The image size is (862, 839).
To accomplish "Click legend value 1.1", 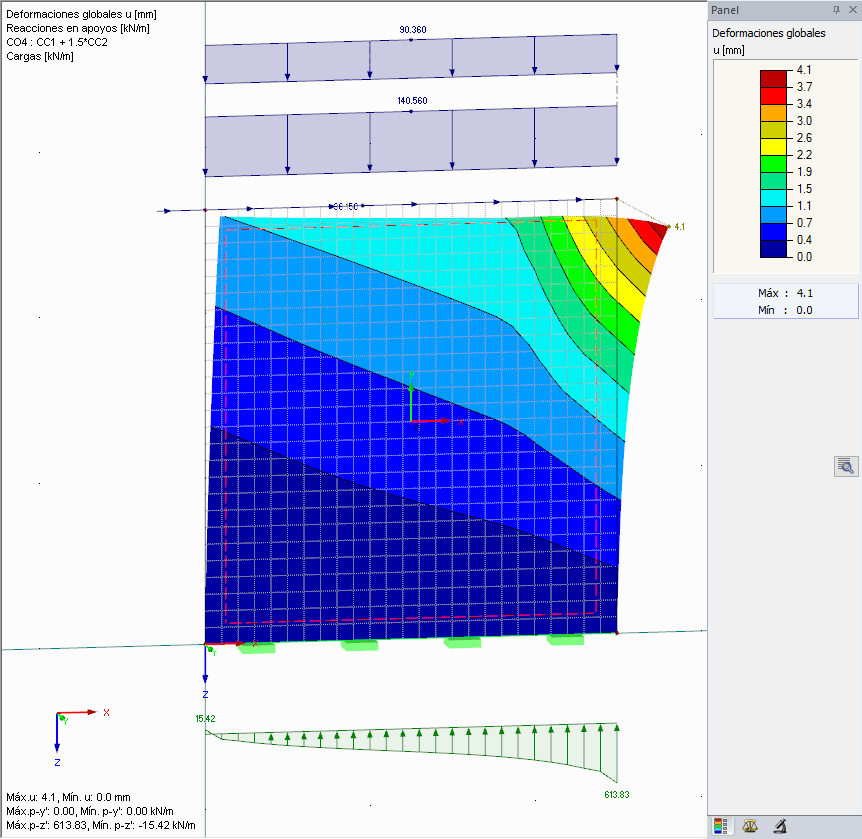I will [804, 206].
